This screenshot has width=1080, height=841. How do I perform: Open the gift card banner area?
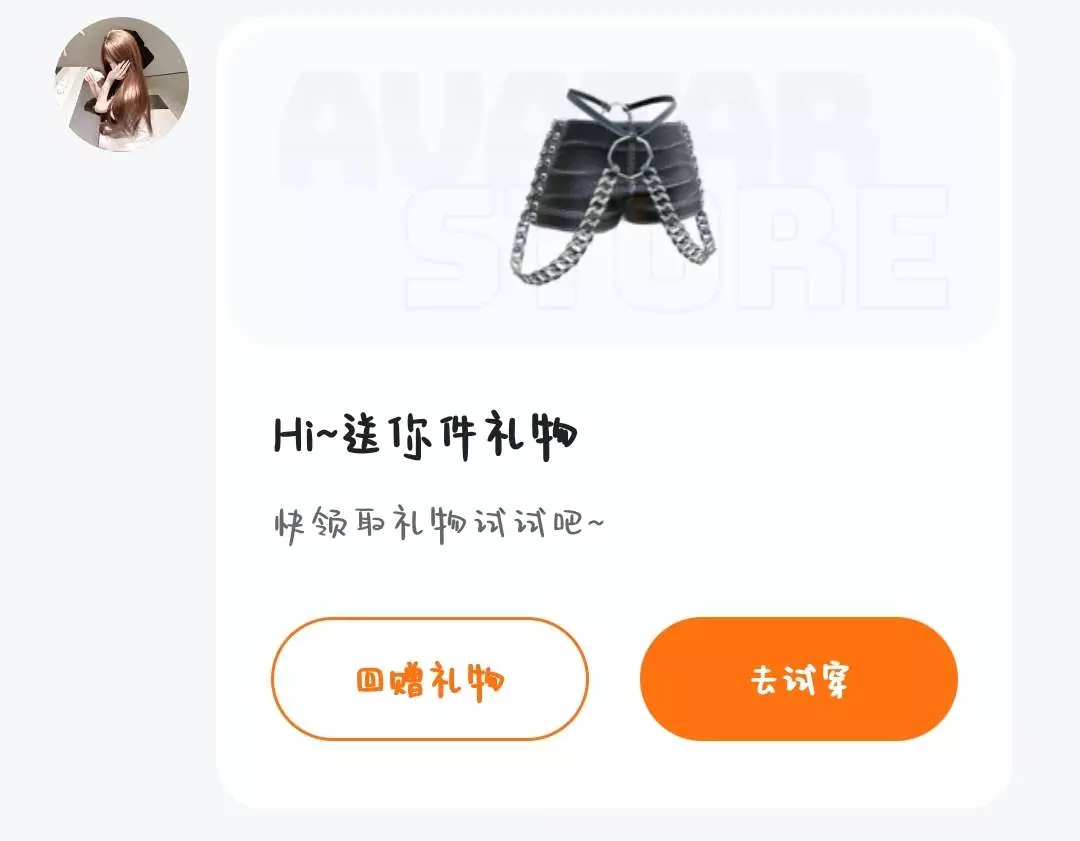click(x=613, y=183)
